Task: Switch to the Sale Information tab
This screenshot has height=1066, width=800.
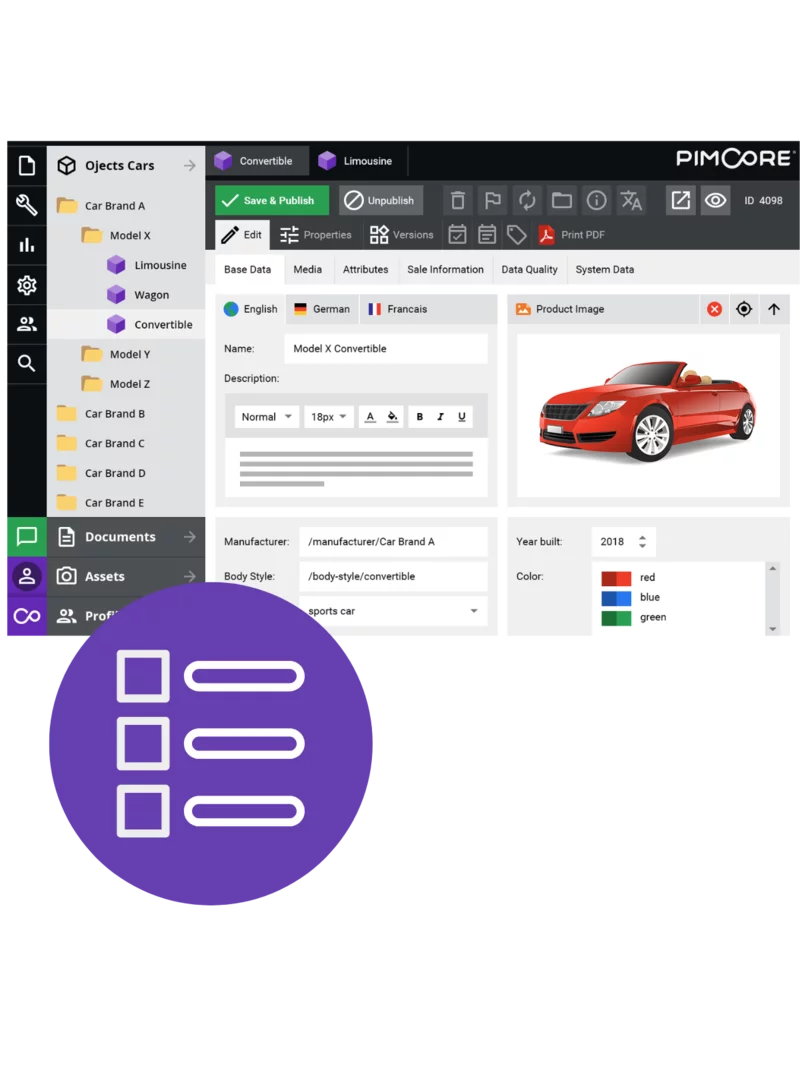Action: [445, 269]
